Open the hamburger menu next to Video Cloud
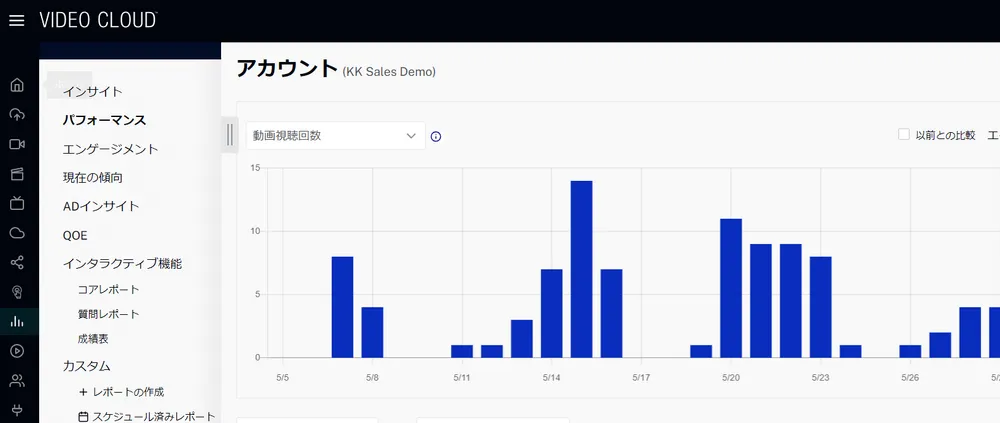 click(x=16, y=20)
